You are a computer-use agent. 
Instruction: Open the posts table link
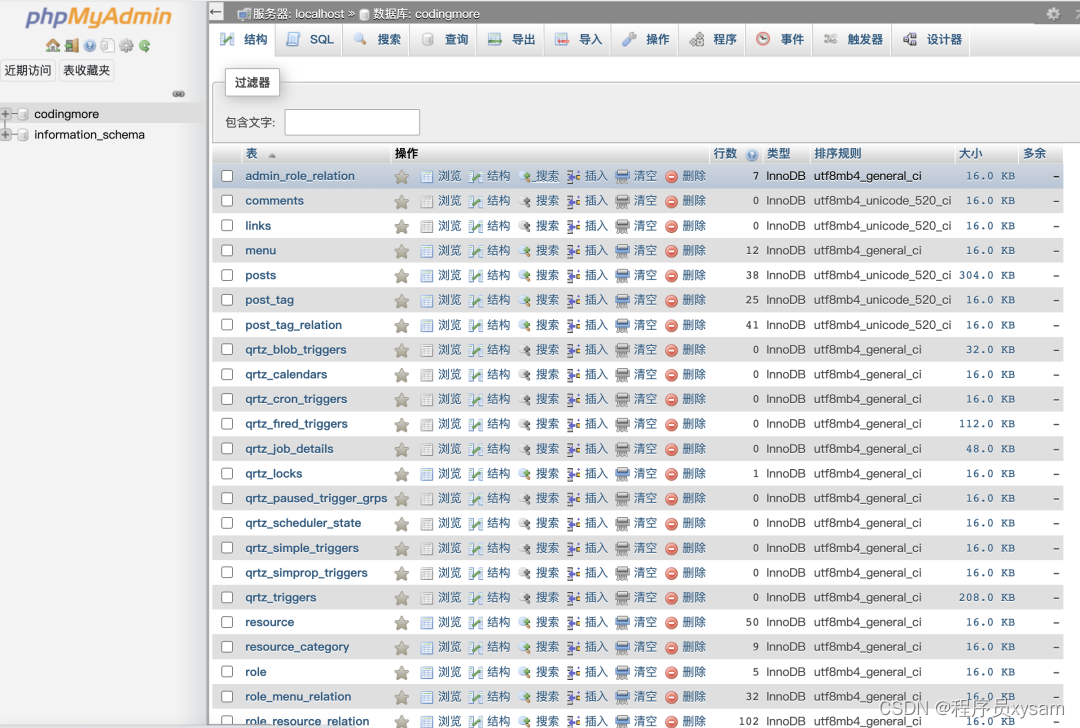260,275
